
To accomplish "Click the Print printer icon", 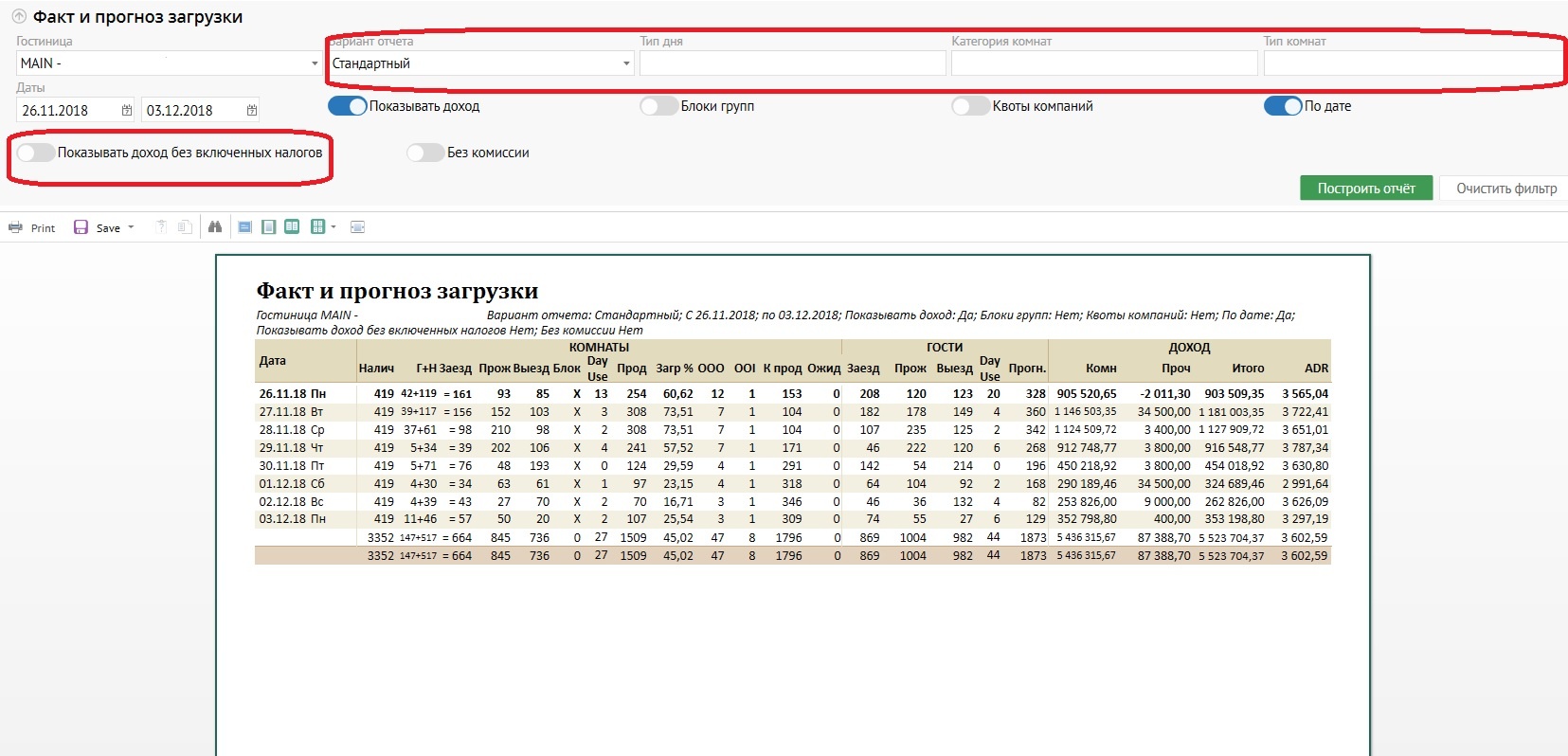I will pyautogui.click(x=15, y=227).
